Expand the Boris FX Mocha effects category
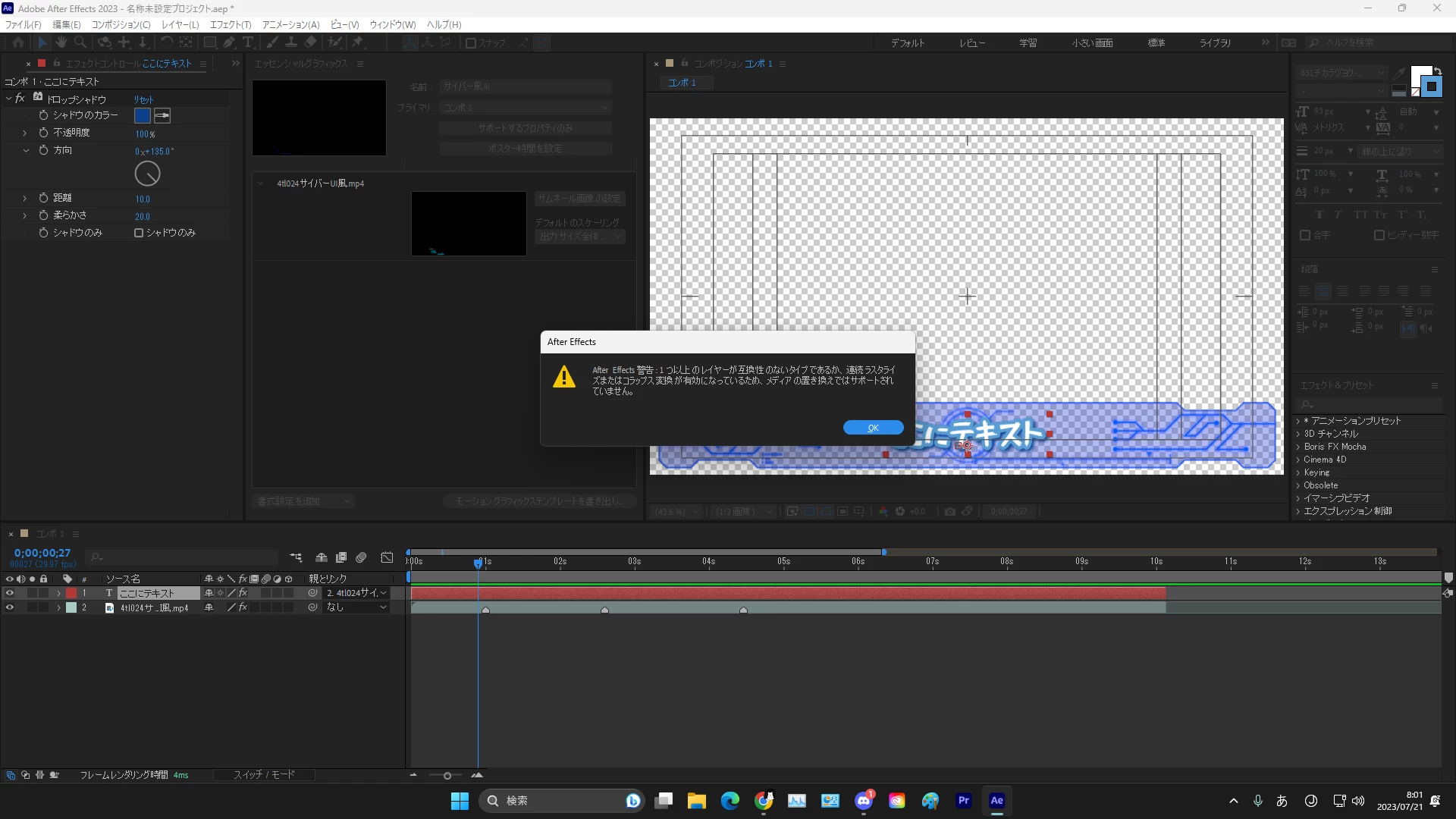 1298,447
